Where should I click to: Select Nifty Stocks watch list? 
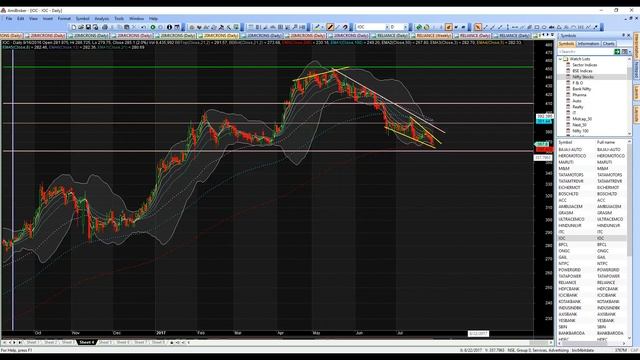point(583,77)
